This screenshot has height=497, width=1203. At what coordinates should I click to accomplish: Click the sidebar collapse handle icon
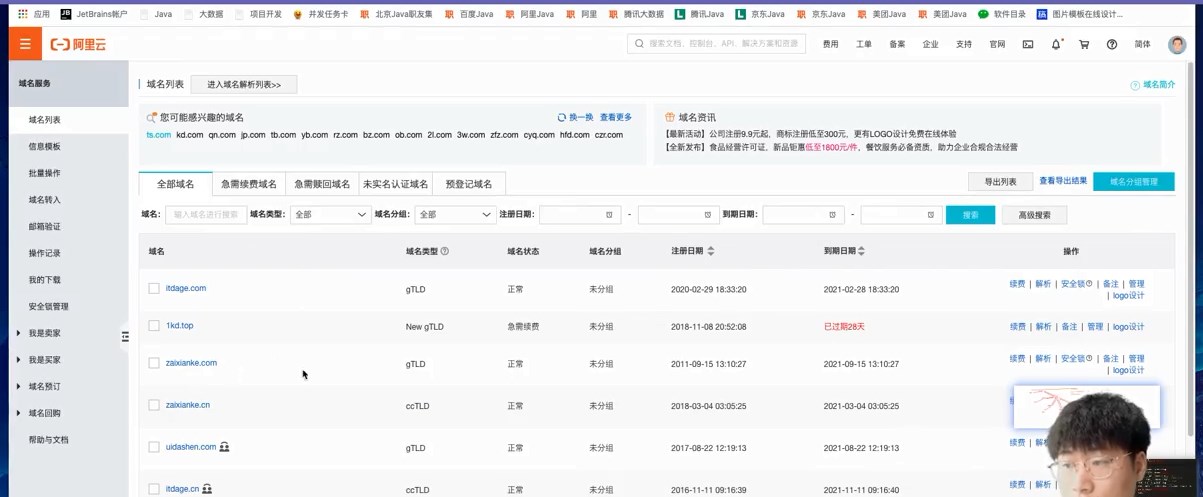(x=125, y=336)
